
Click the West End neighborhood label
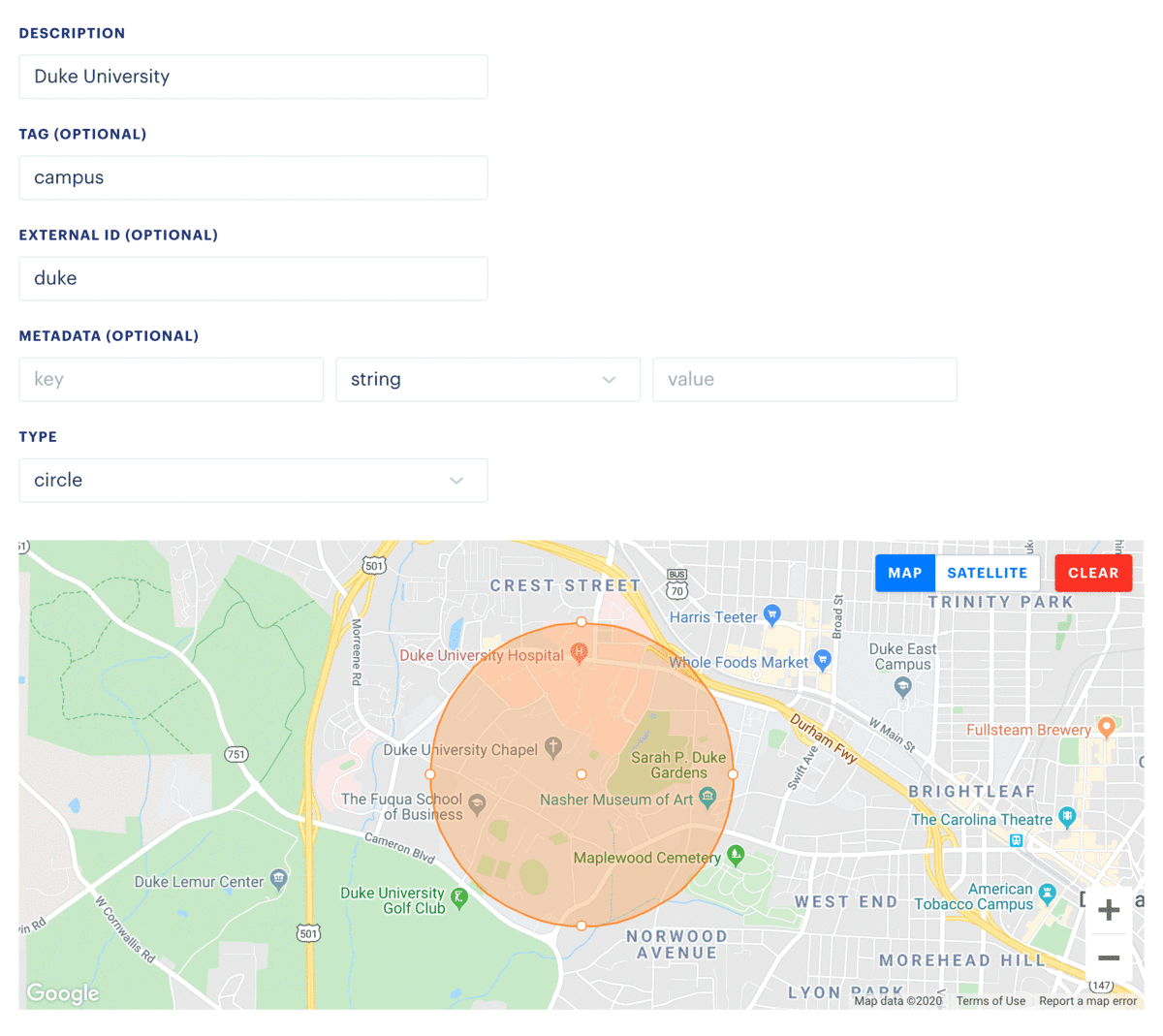pos(846,901)
